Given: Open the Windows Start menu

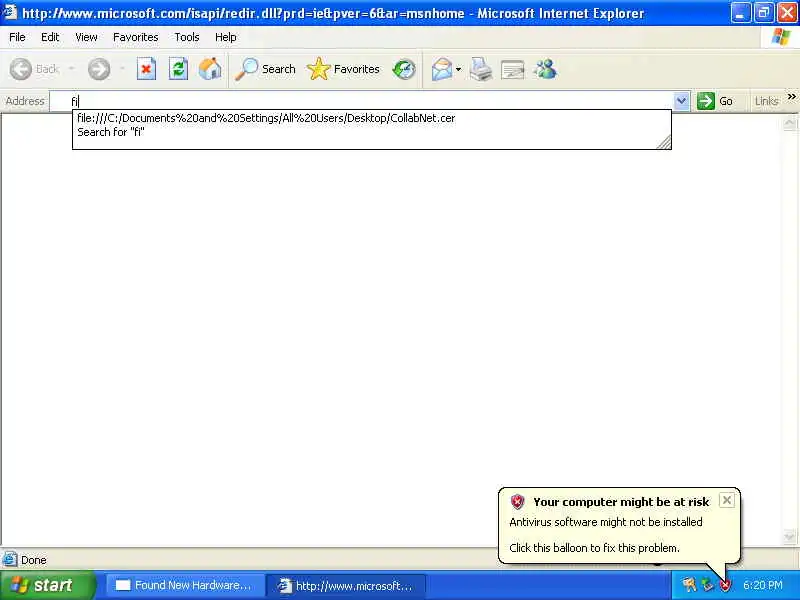Looking at the screenshot, I should pos(47,585).
